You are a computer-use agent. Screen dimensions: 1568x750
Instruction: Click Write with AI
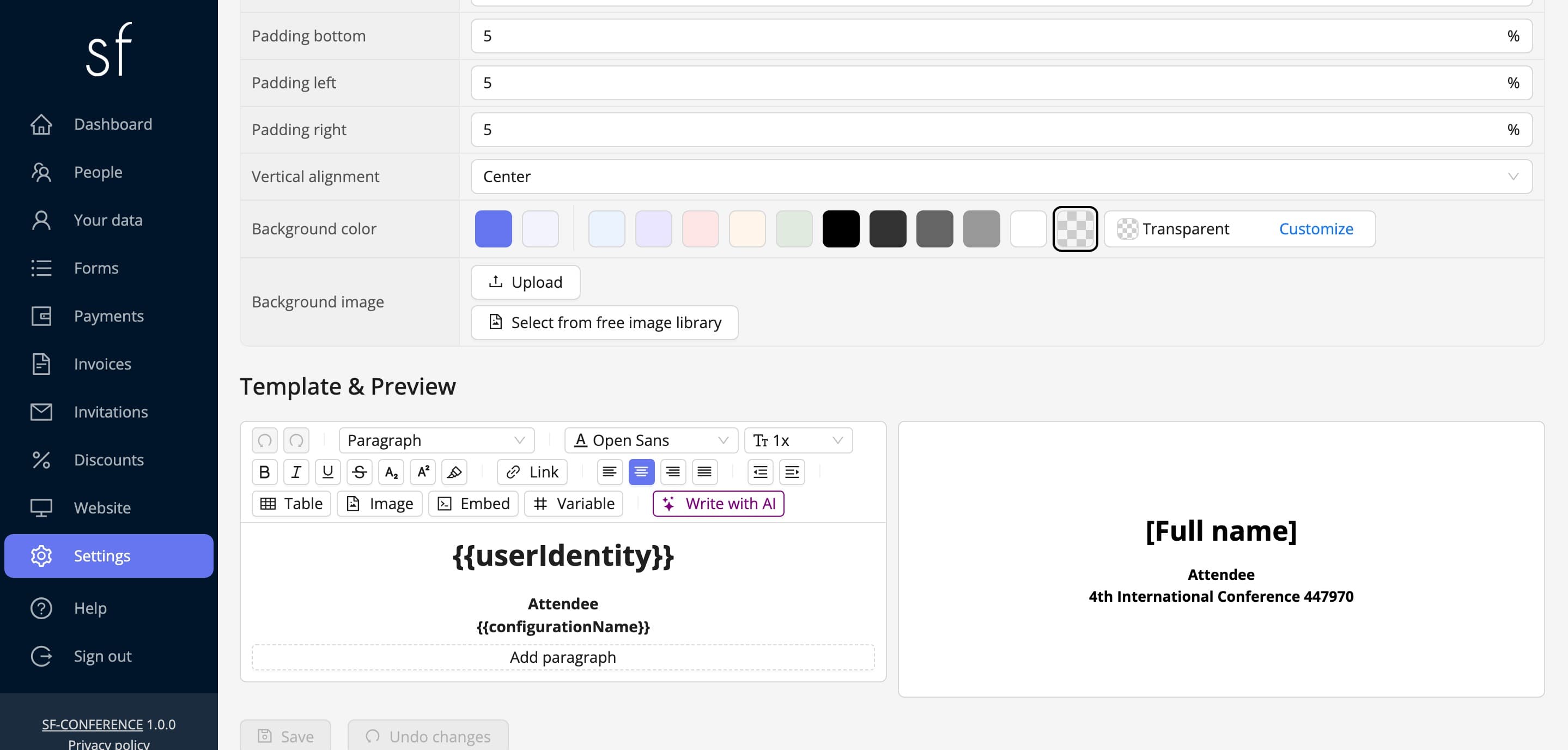point(719,504)
